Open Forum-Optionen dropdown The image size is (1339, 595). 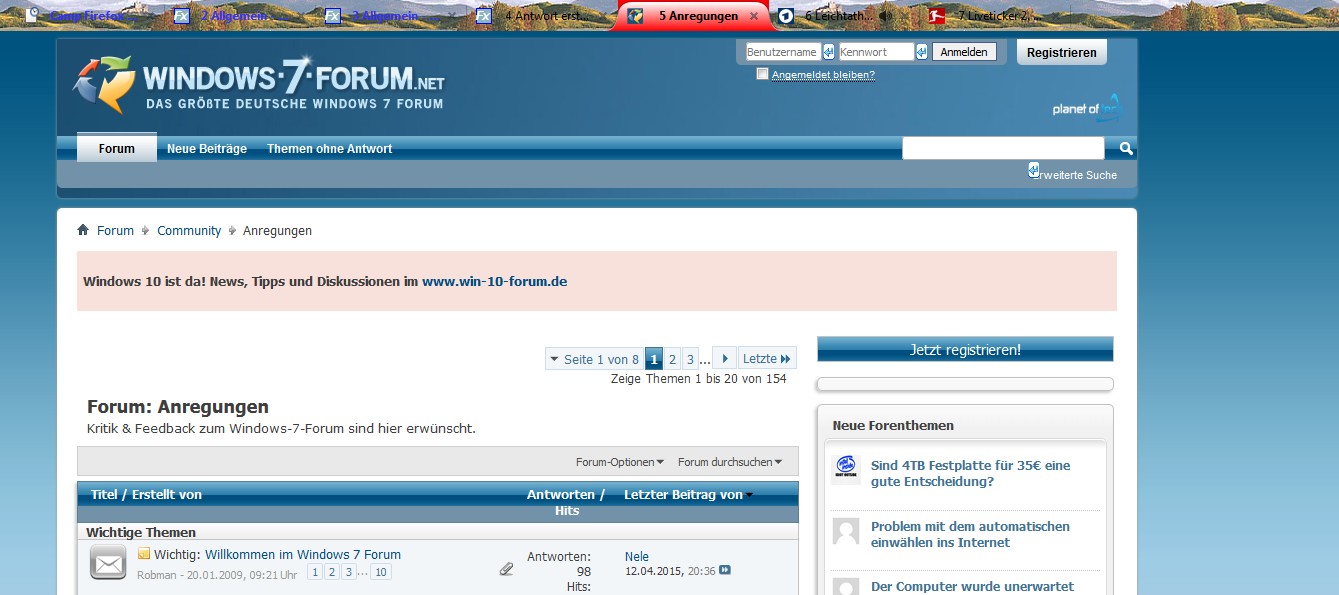[620, 462]
